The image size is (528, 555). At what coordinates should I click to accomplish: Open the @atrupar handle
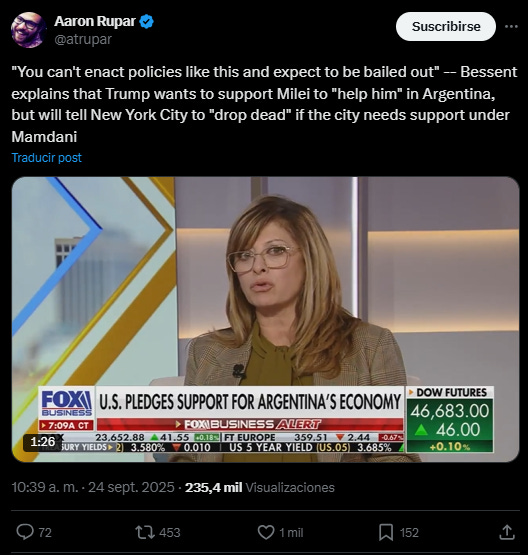(x=83, y=39)
